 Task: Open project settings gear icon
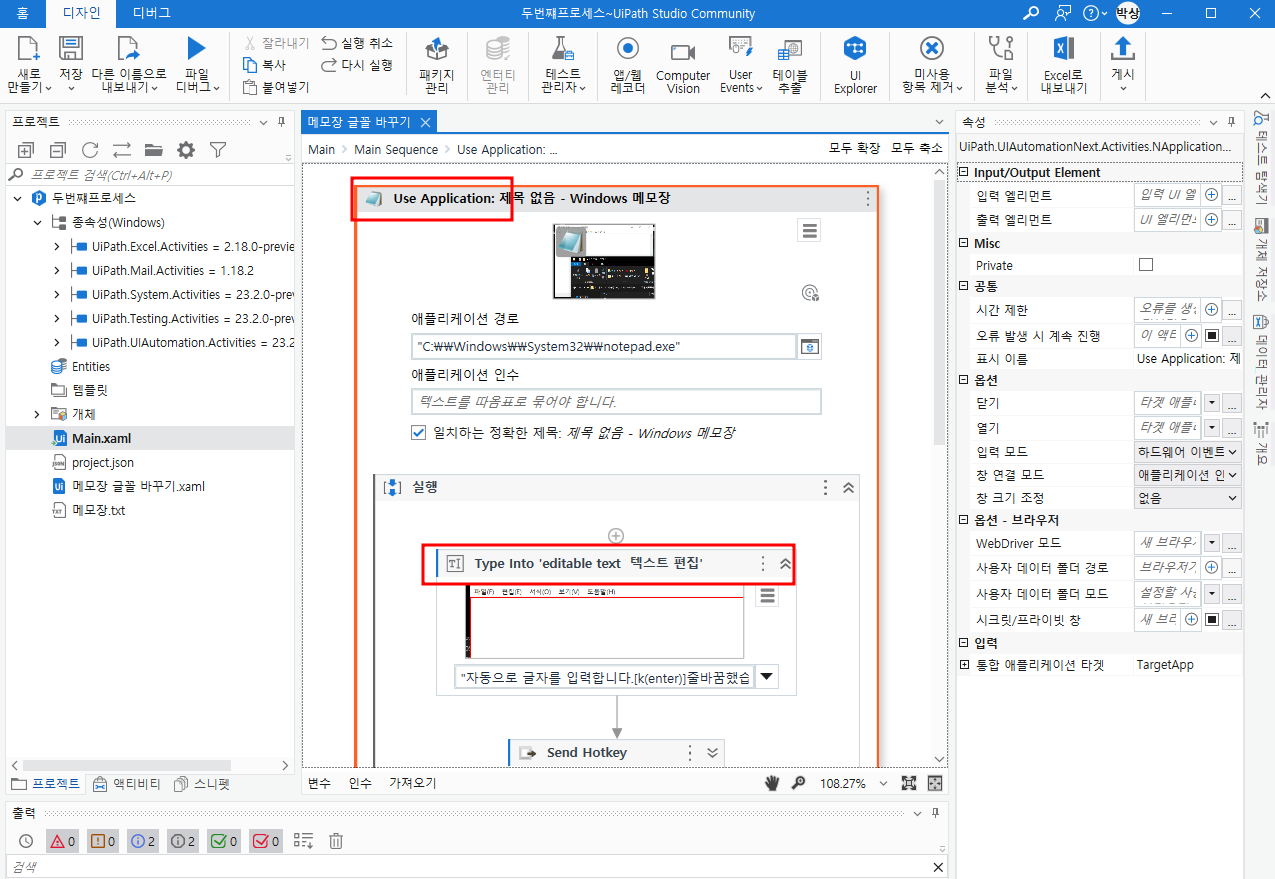tap(185, 150)
